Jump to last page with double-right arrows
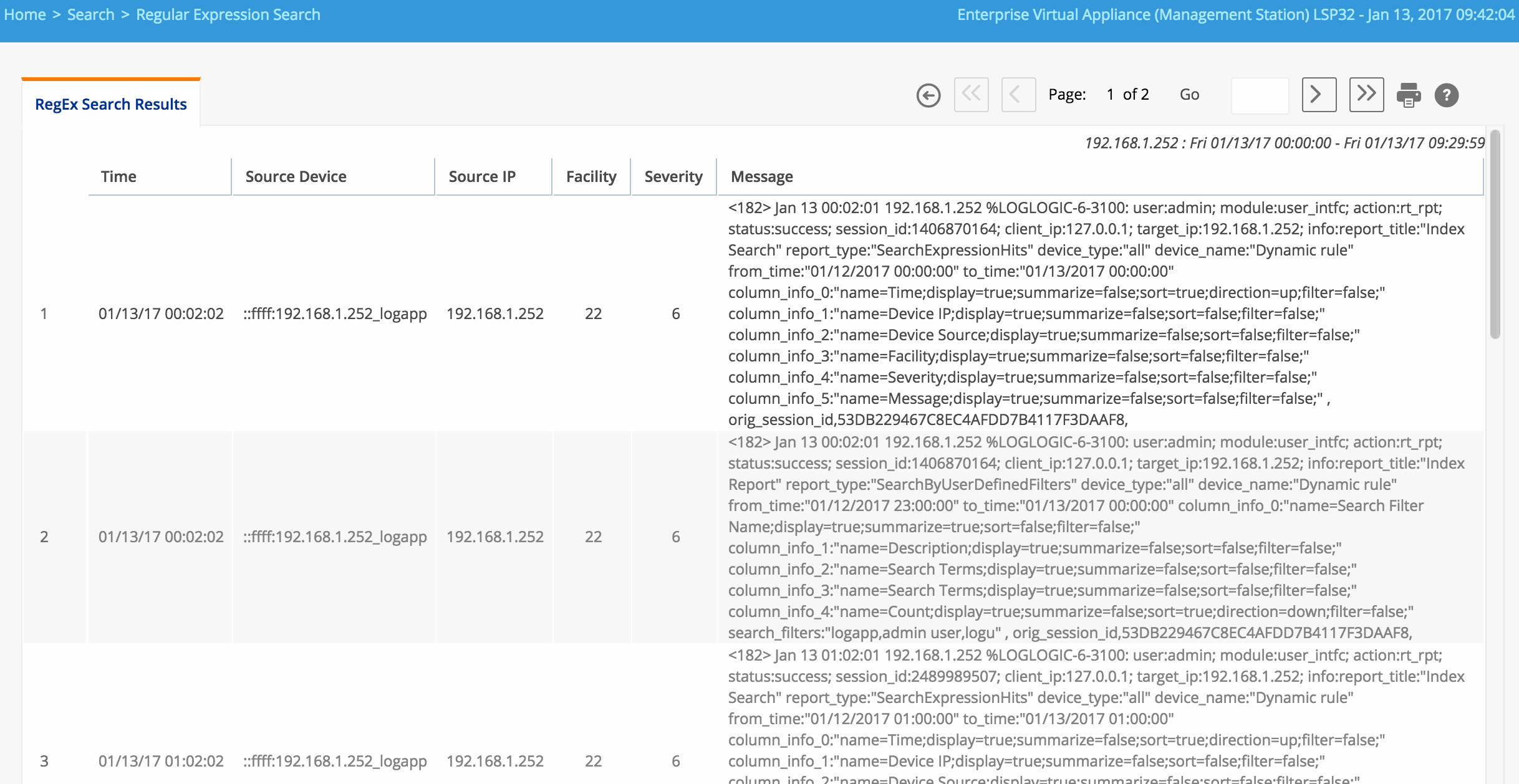The height and width of the screenshot is (784, 1519). pyautogui.click(x=1366, y=95)
